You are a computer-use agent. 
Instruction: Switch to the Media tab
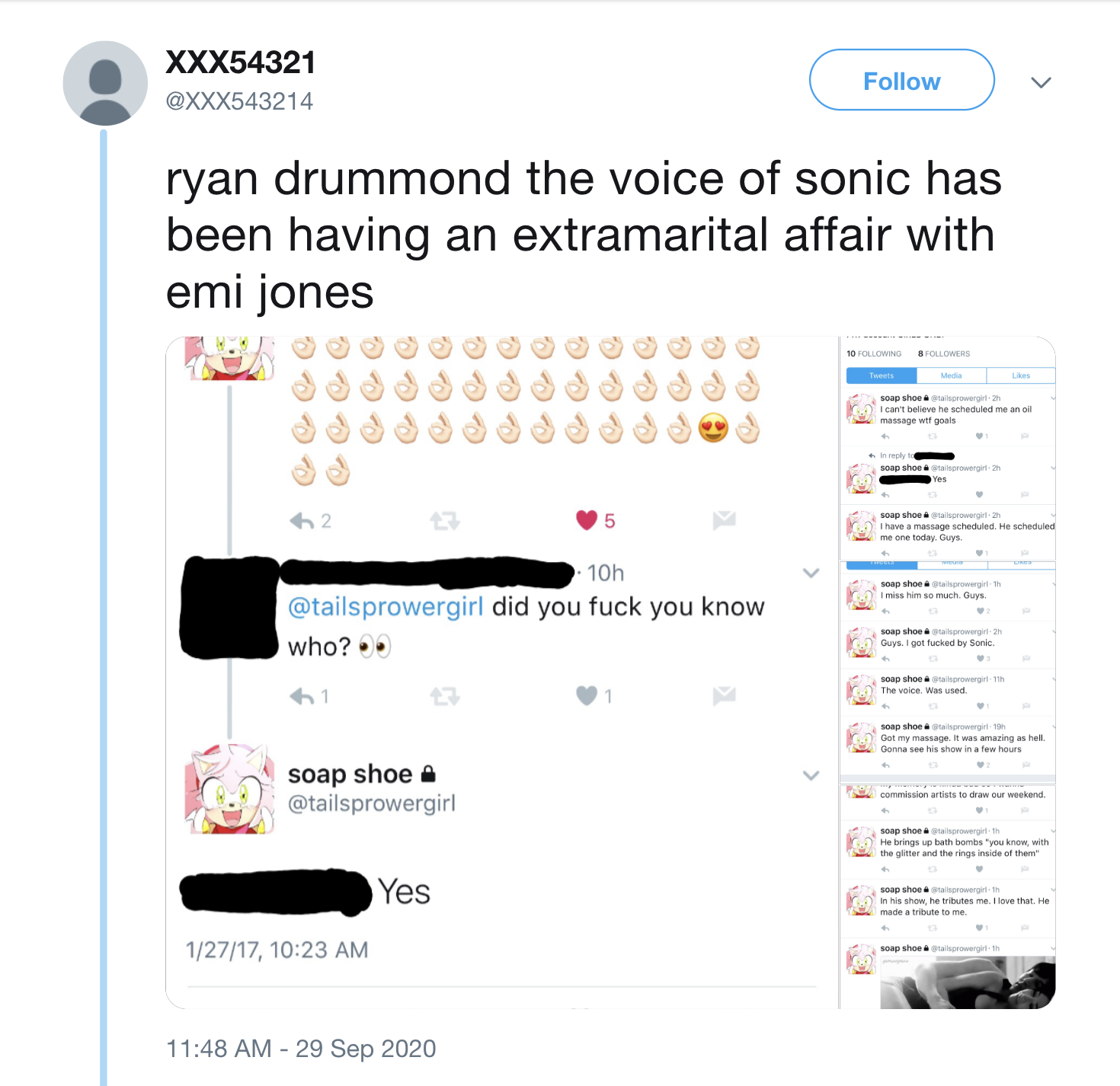(950, 375)
